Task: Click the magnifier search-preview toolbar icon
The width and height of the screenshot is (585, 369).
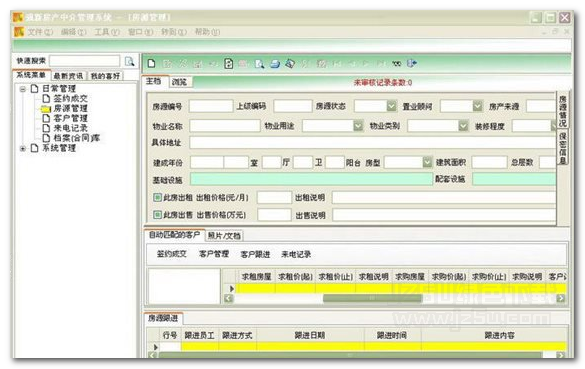Action: point(259,64)
